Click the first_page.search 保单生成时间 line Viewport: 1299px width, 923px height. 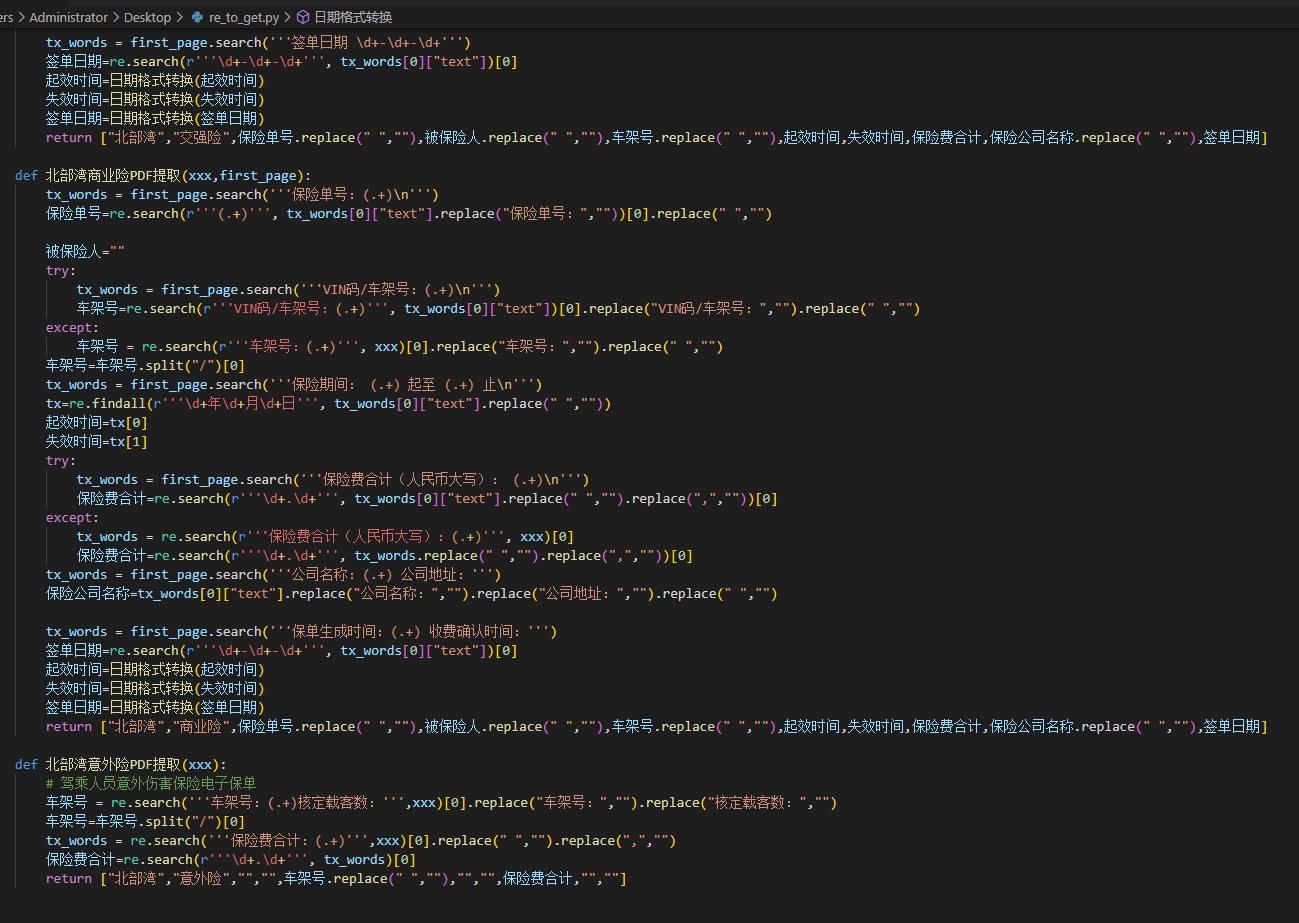click(x=301, y=631)
